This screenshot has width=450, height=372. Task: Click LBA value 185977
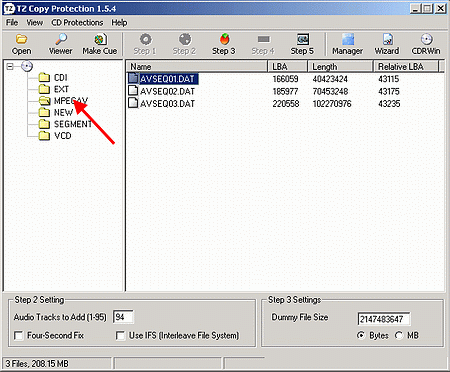pos(285,91)
